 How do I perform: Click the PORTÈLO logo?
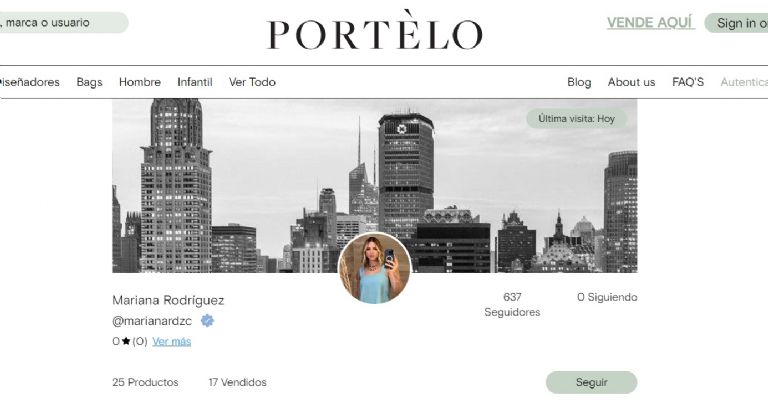(x=375, y=31)
